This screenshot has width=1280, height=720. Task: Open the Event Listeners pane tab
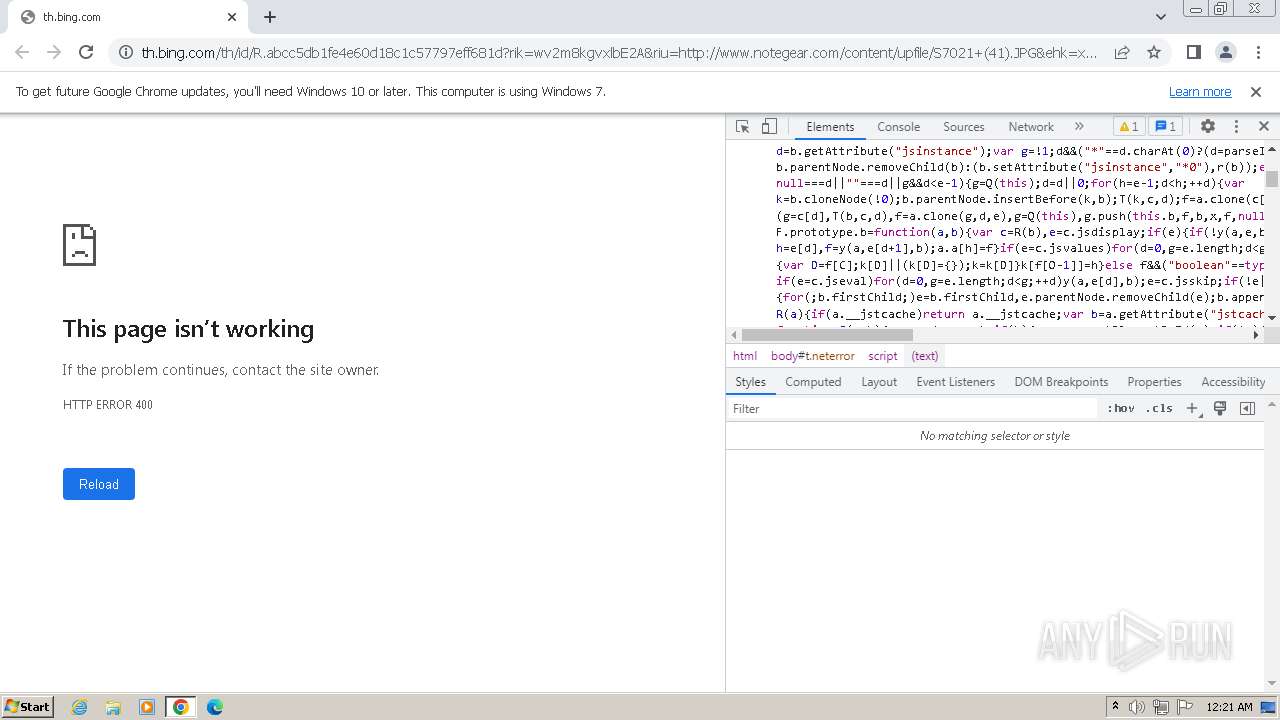point(955,382)
